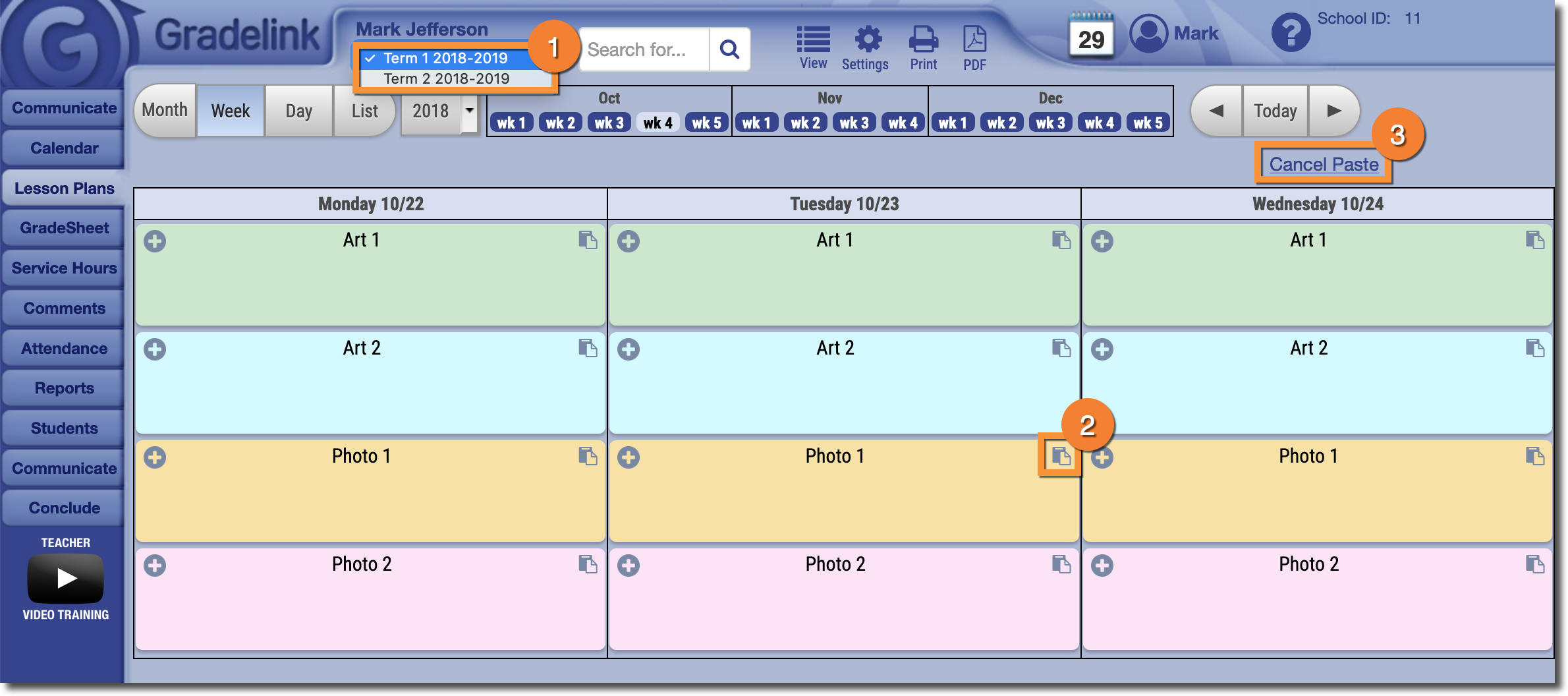Click inside the Search for input field
This screenshot has height=696, width=1568.
642,49
